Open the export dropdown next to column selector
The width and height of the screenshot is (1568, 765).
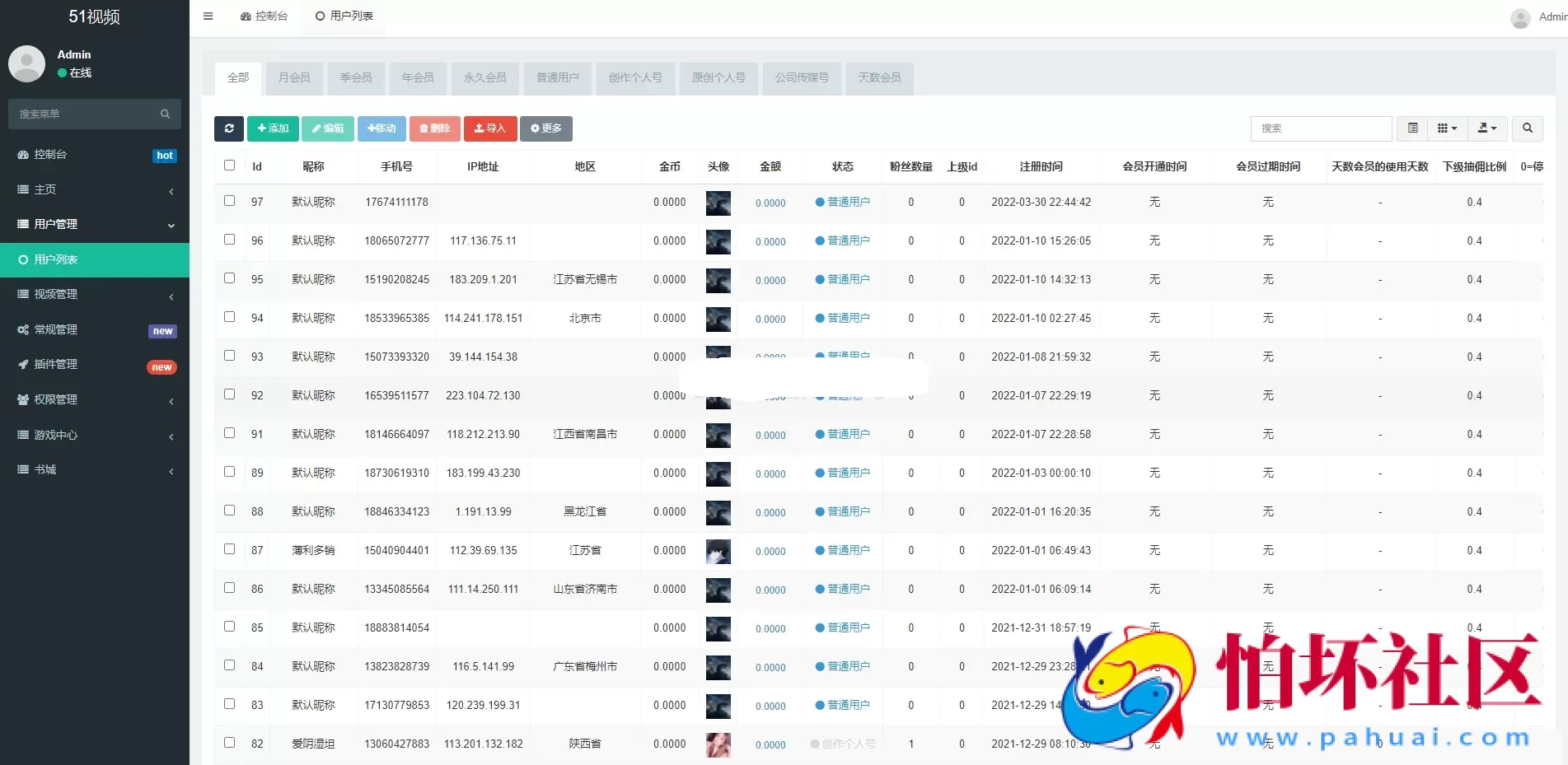[1486, 128]
